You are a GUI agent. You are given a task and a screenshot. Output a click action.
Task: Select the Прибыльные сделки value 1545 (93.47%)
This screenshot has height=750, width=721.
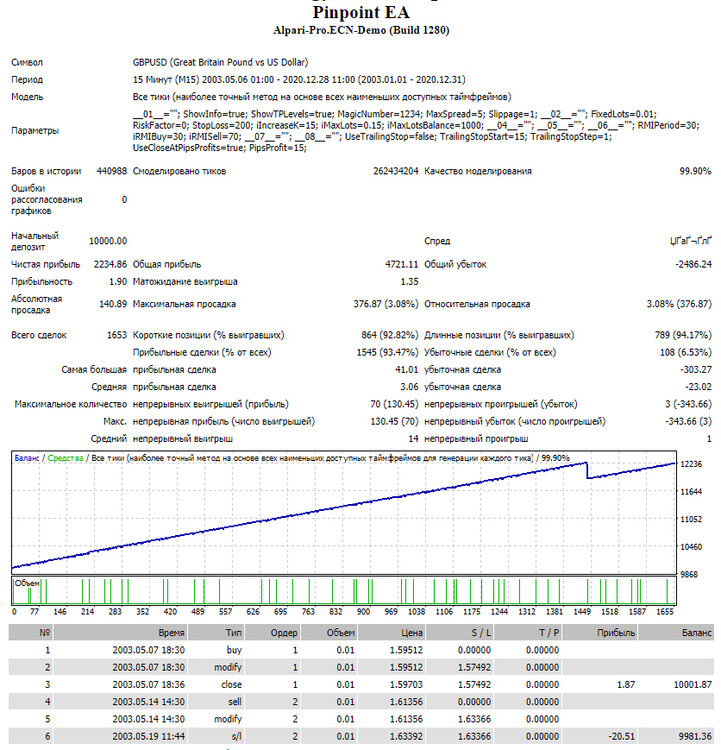(x=387, y=353)
